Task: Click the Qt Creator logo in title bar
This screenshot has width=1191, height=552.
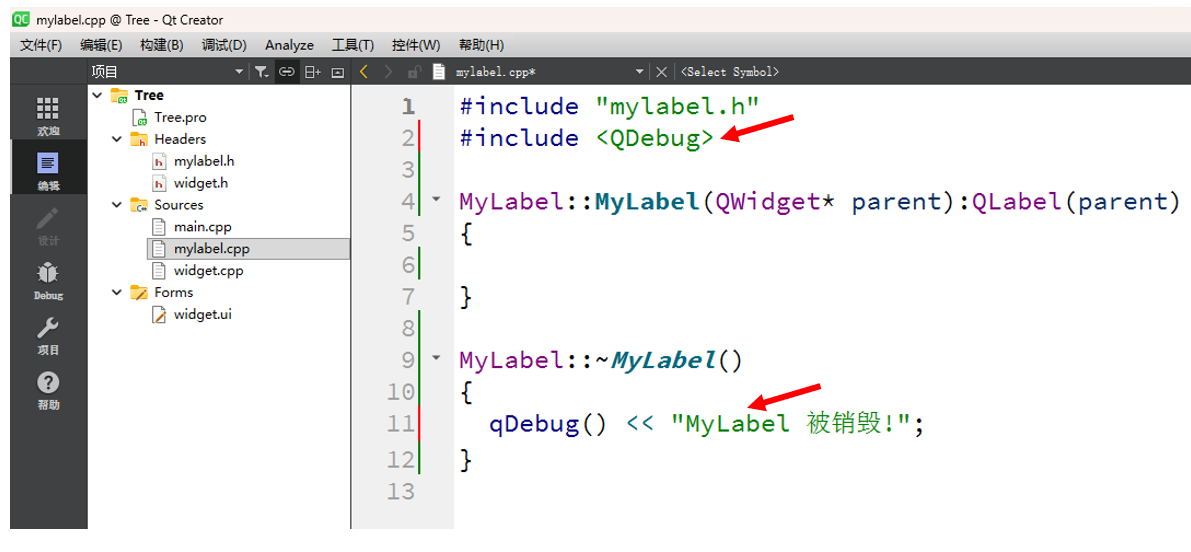Action: (x=21, y=20)
